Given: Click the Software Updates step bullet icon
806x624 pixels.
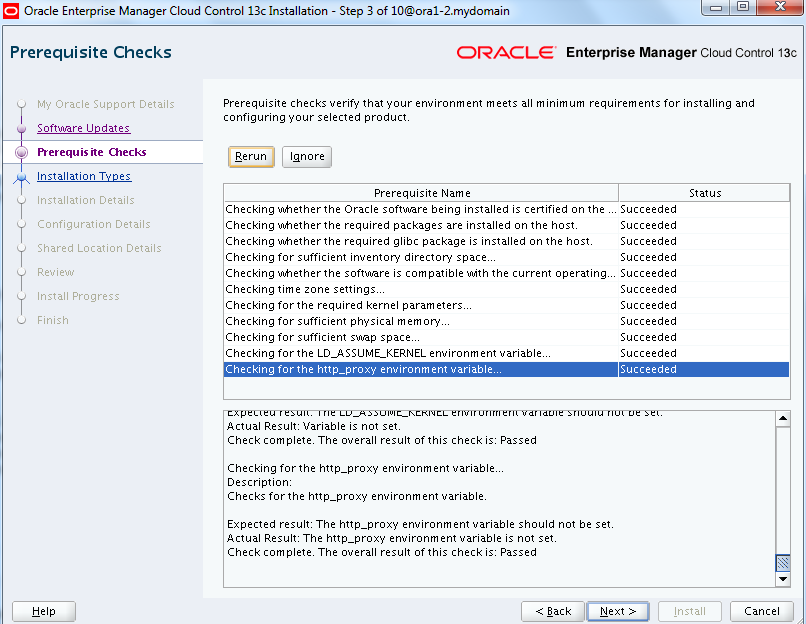Looking at the screenshot, I should (x=21, y=129).
